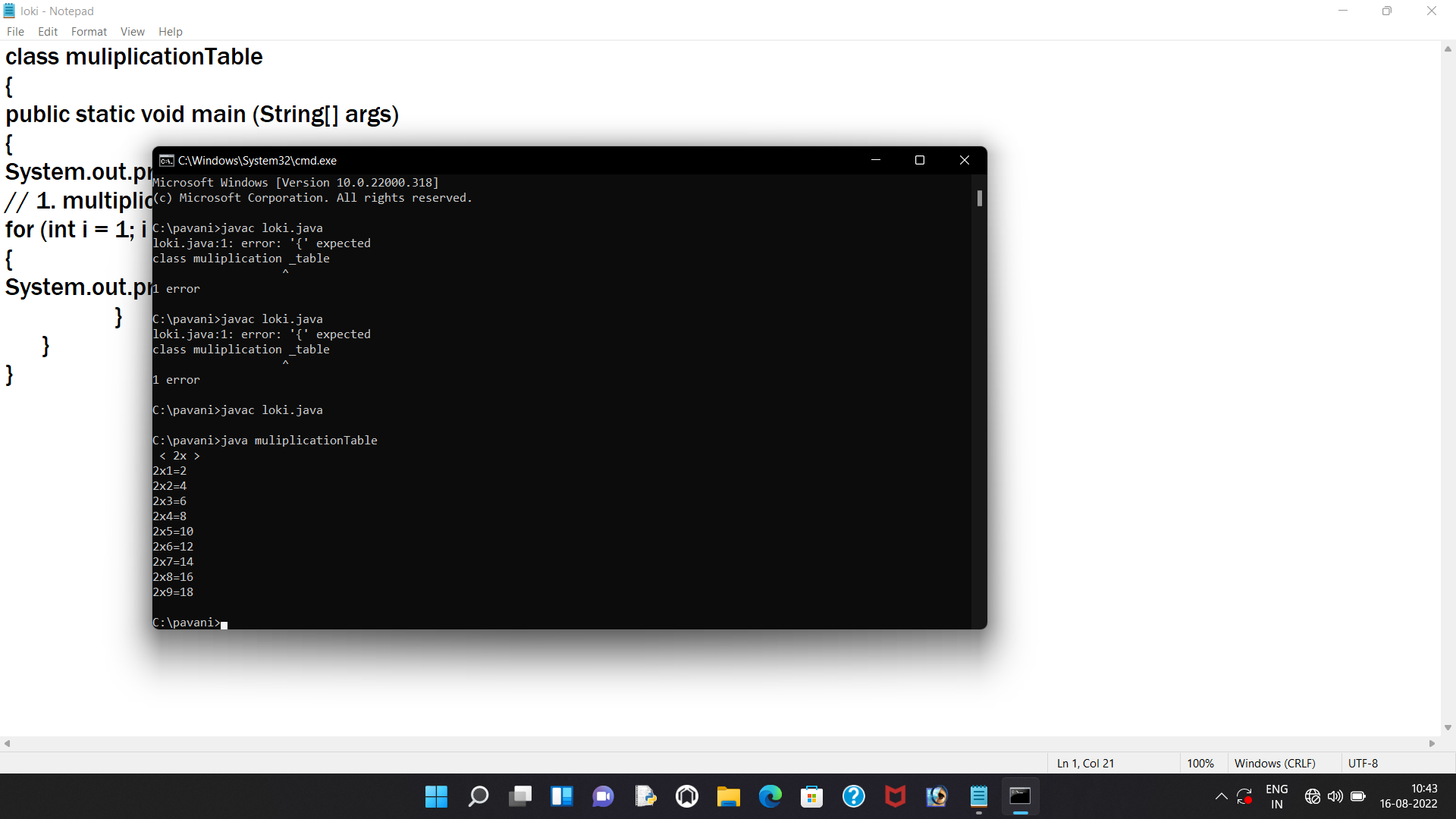Image resolution: width=1456 pixels, height=819 pixels.
Task: Expand hidden icons with tray chevron
Action: (x=1222, y=796)
